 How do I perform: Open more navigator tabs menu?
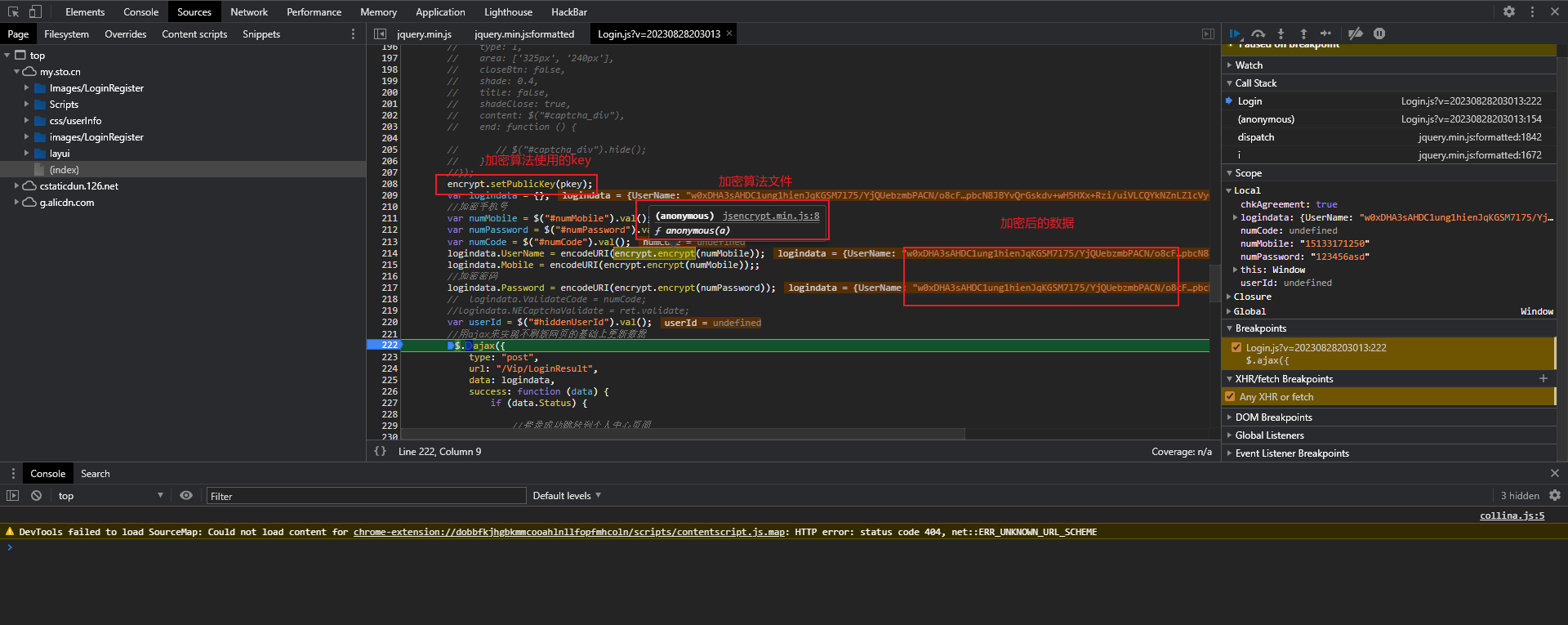pyautogui.click(x=353, y=33)
